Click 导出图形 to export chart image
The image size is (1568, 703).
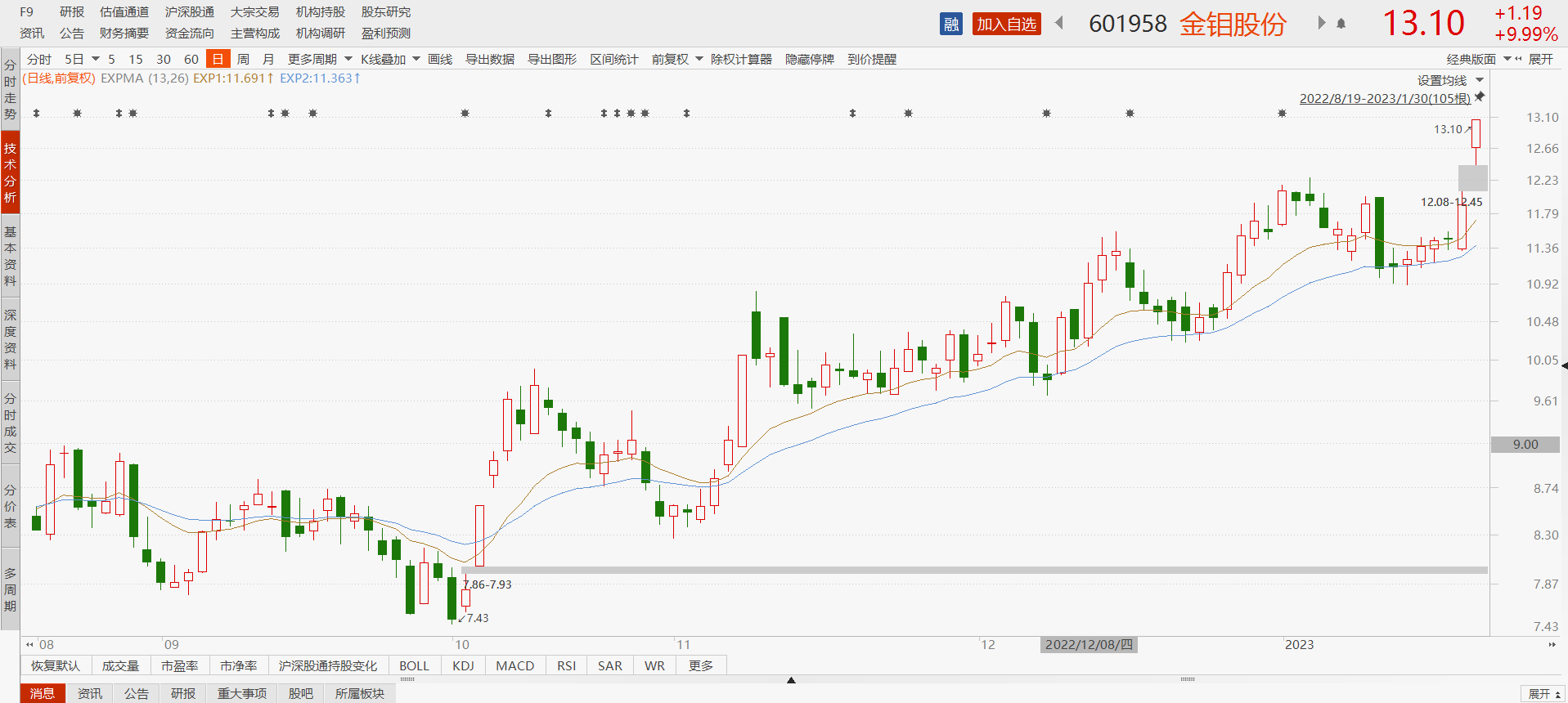[552, 59]
